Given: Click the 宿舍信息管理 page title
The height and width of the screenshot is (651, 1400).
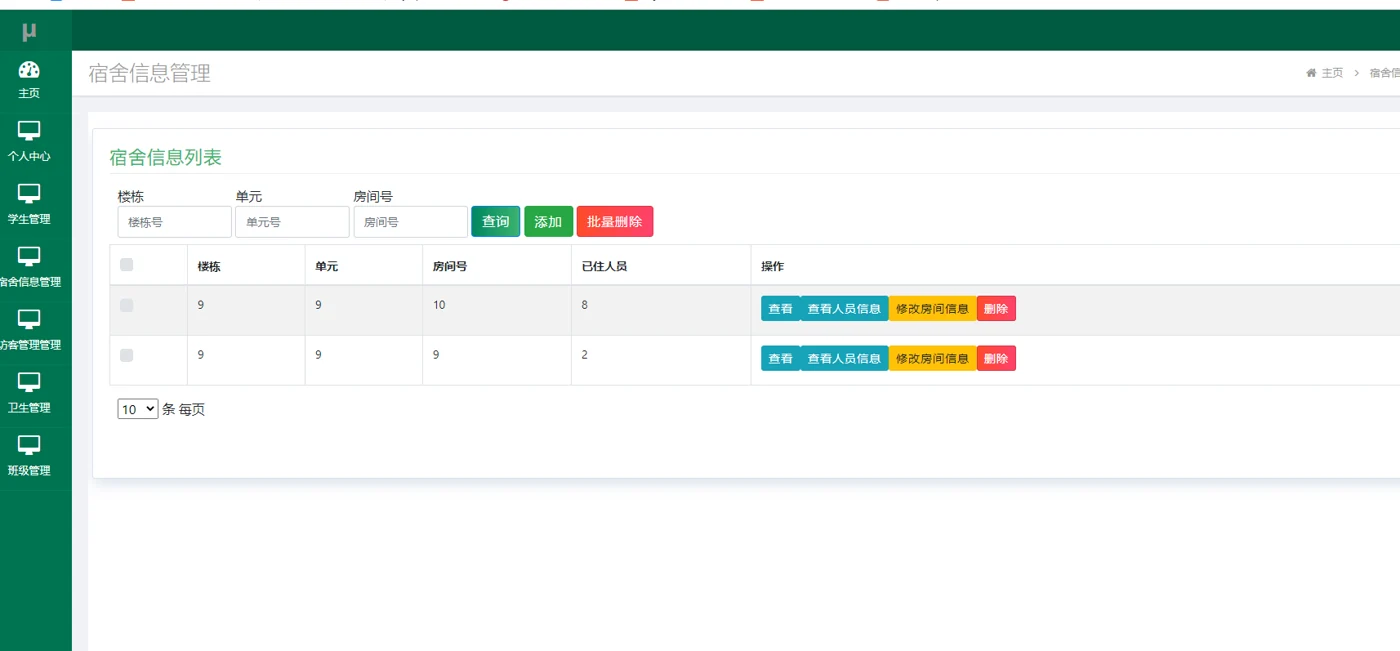Looking at the screenshot, I should point(150,73).
